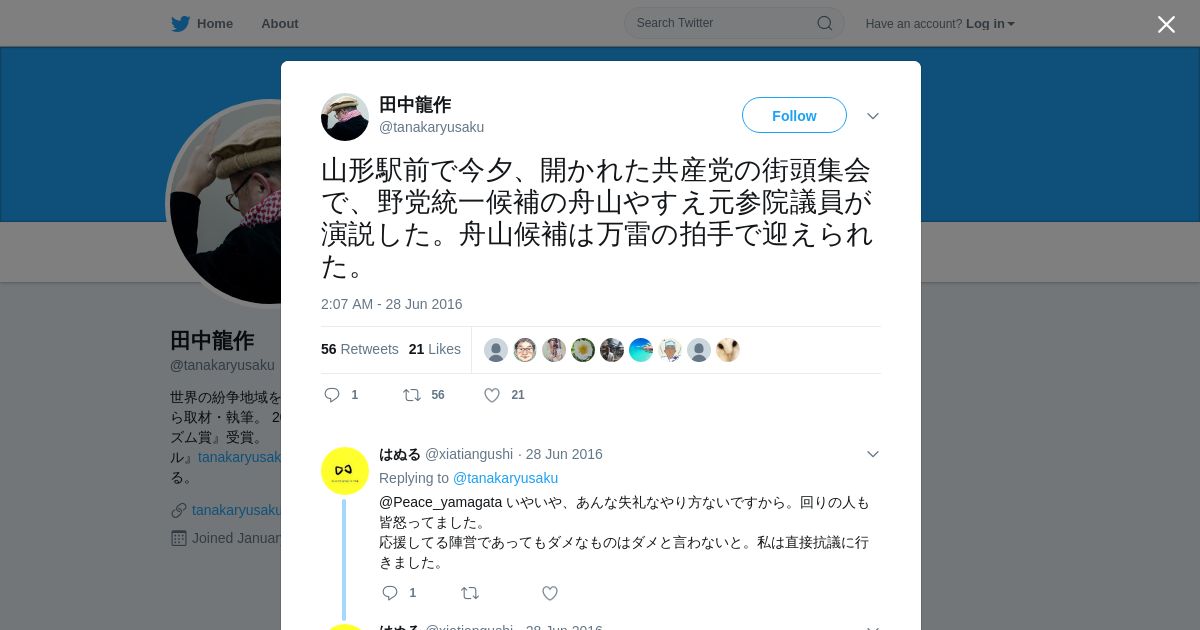Go to the About page
This screenshot has height=630, width=1200.
click(x=280, y=24)
